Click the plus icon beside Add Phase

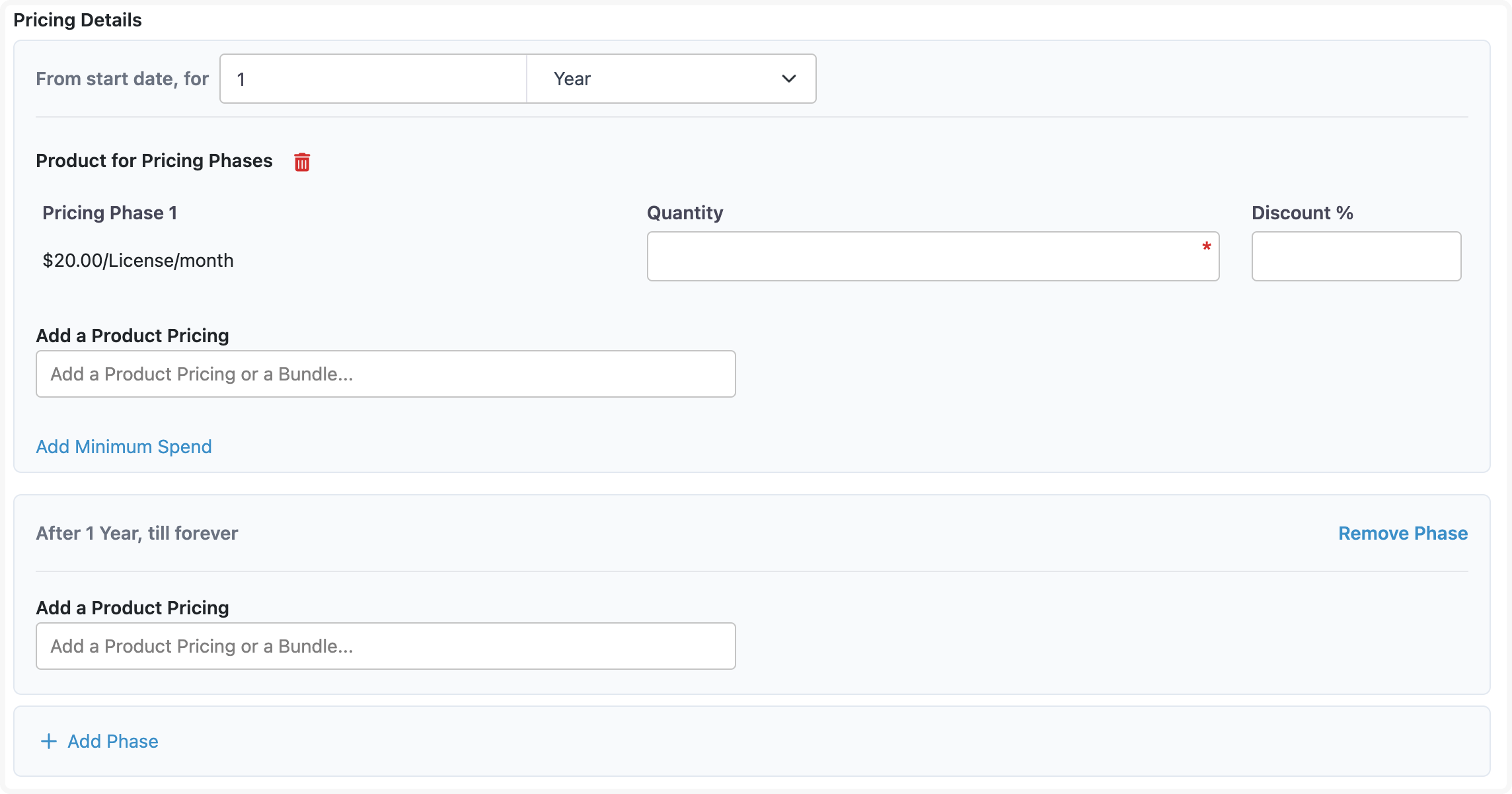click(x=49, y=741)
